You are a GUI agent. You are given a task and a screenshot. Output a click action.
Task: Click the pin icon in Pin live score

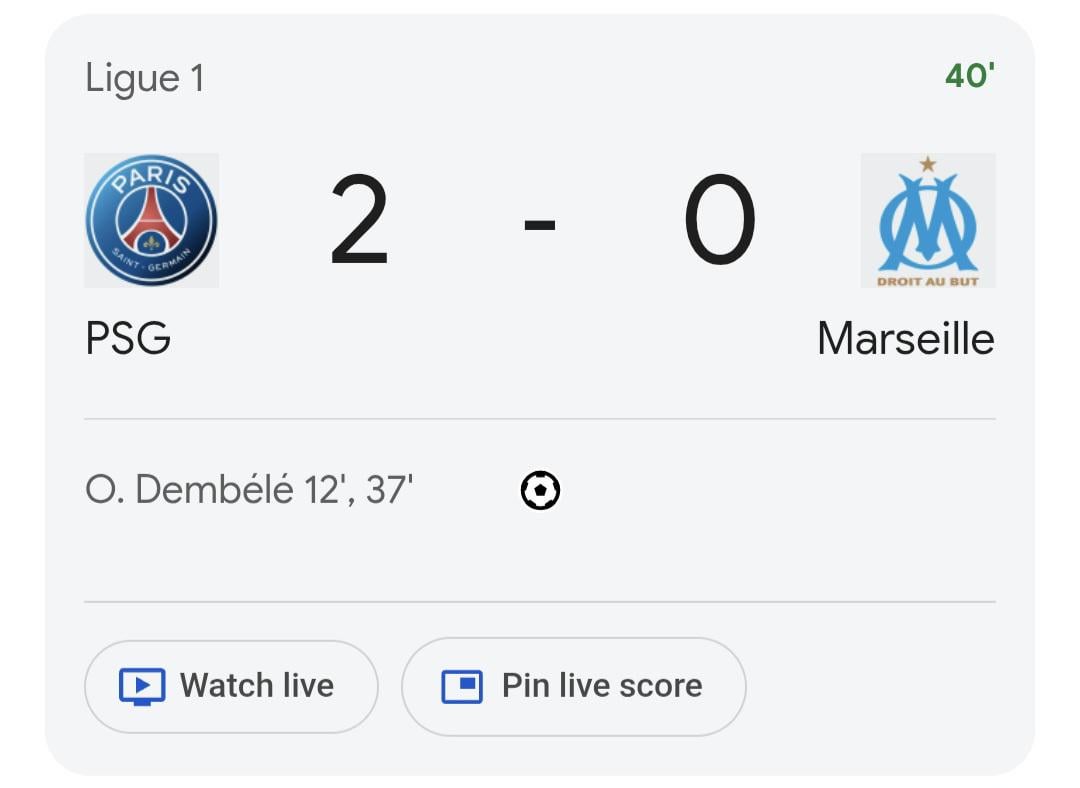point(462,687)
